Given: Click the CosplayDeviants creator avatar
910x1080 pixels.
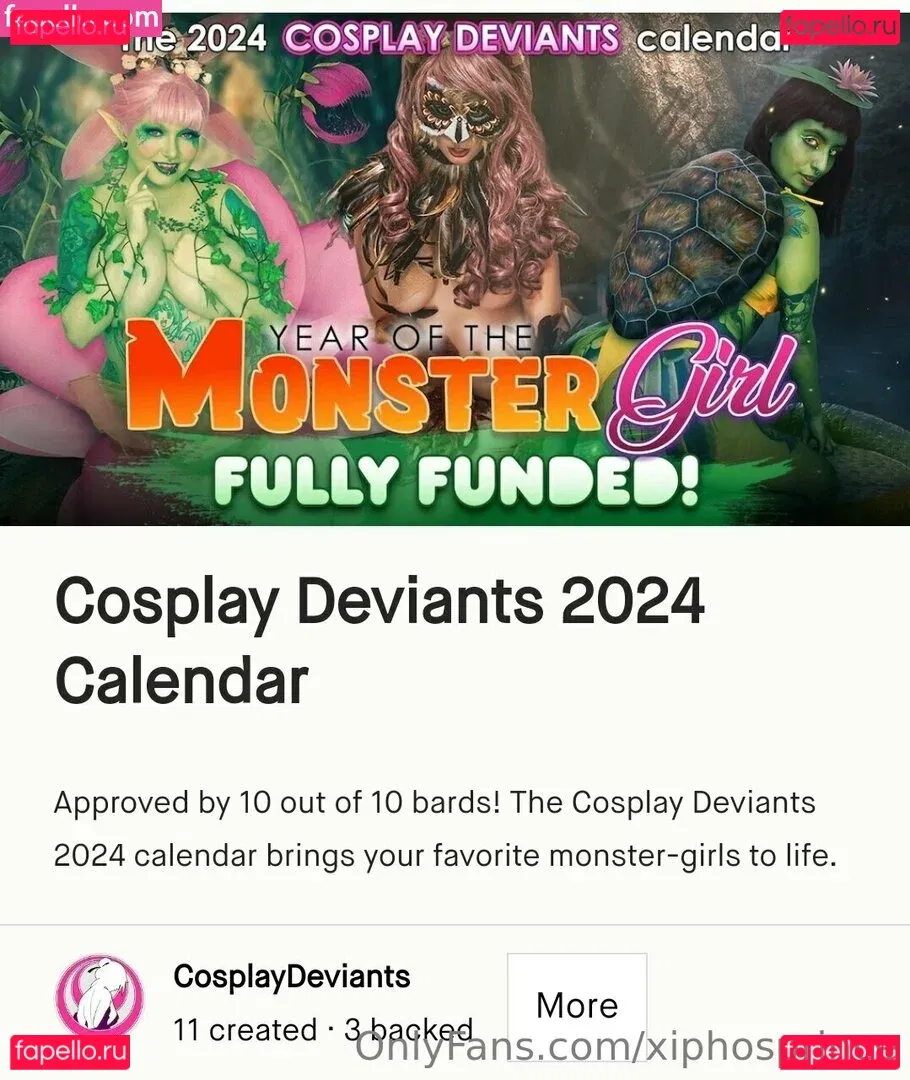Looking at the screenshot, I should 100,995.
